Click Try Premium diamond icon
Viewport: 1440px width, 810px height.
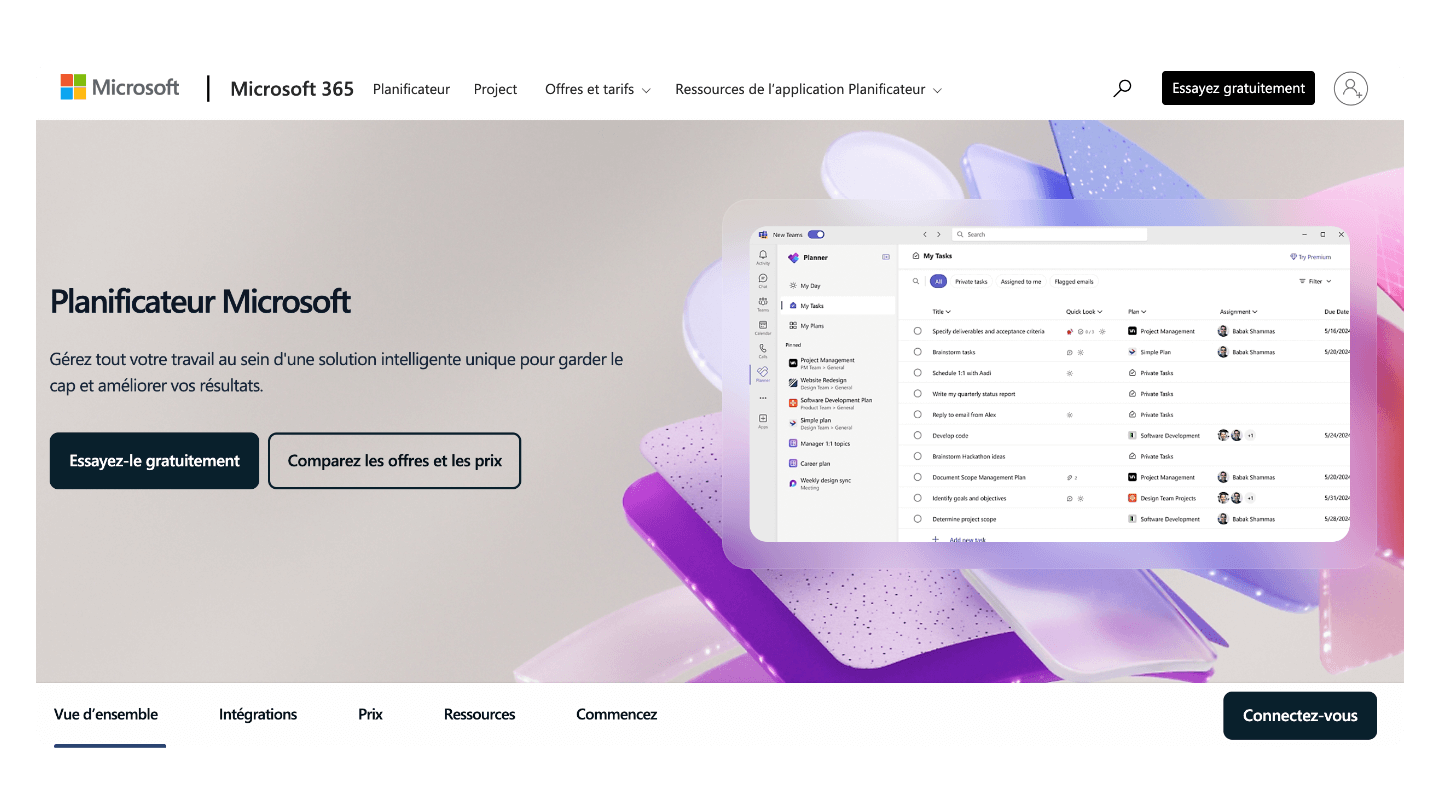[x=1293, y=257]
